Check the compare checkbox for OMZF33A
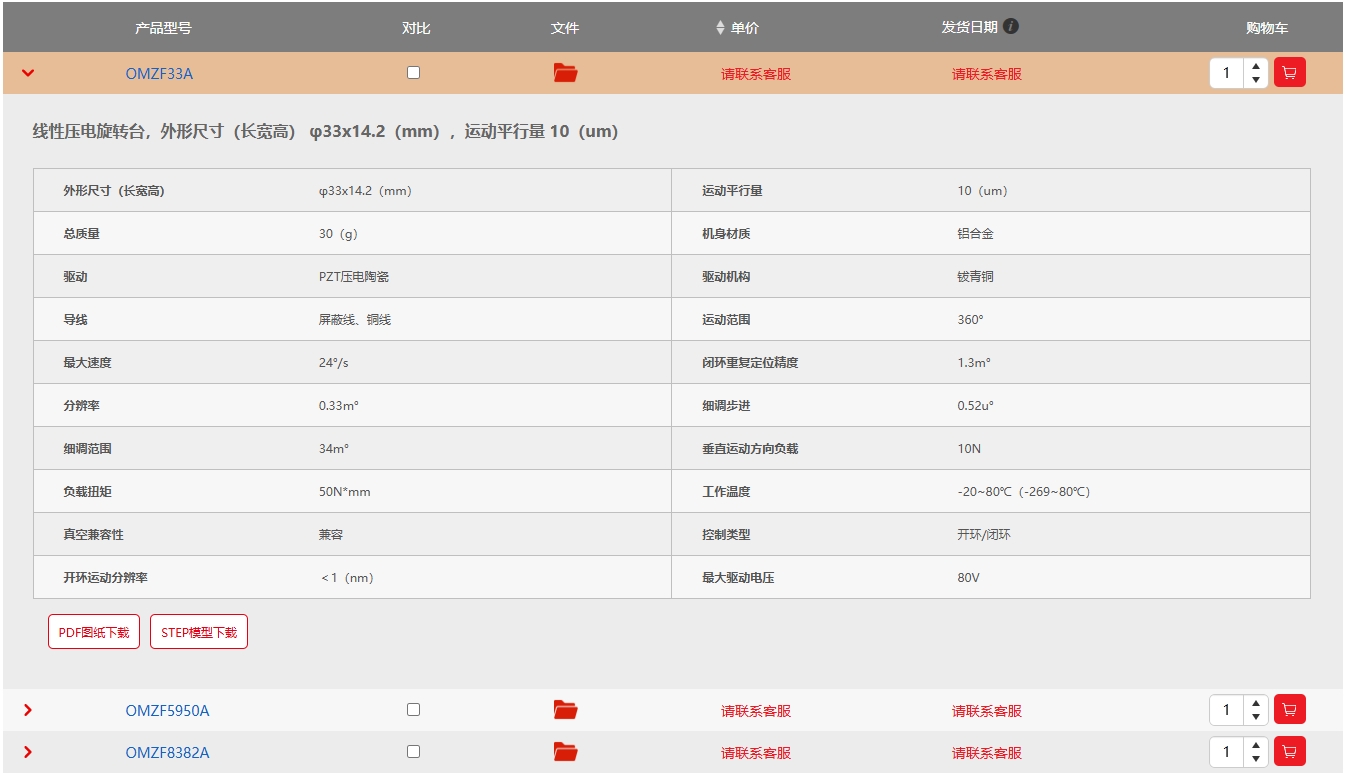 (413, 73)
